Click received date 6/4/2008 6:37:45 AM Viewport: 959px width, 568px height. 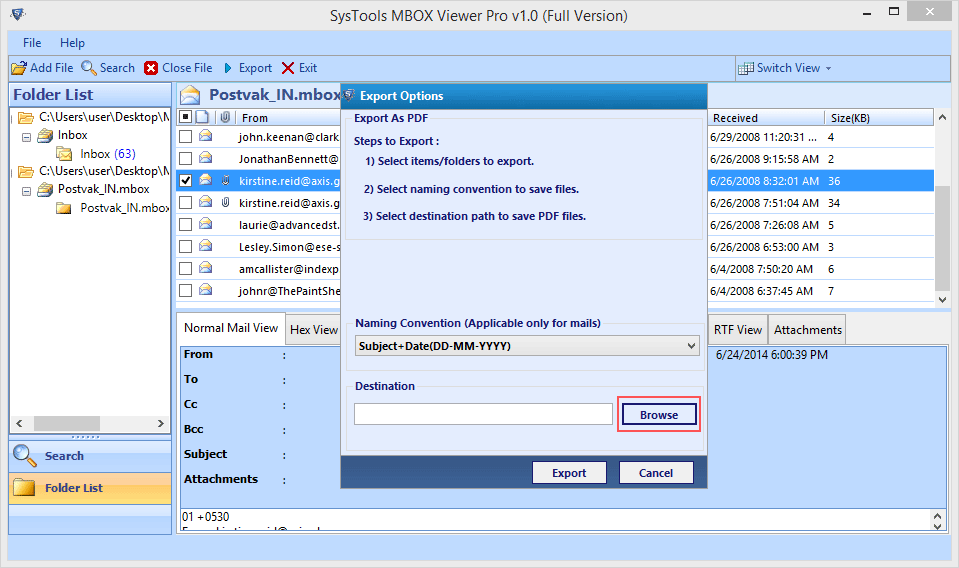[x=761, y=291]
